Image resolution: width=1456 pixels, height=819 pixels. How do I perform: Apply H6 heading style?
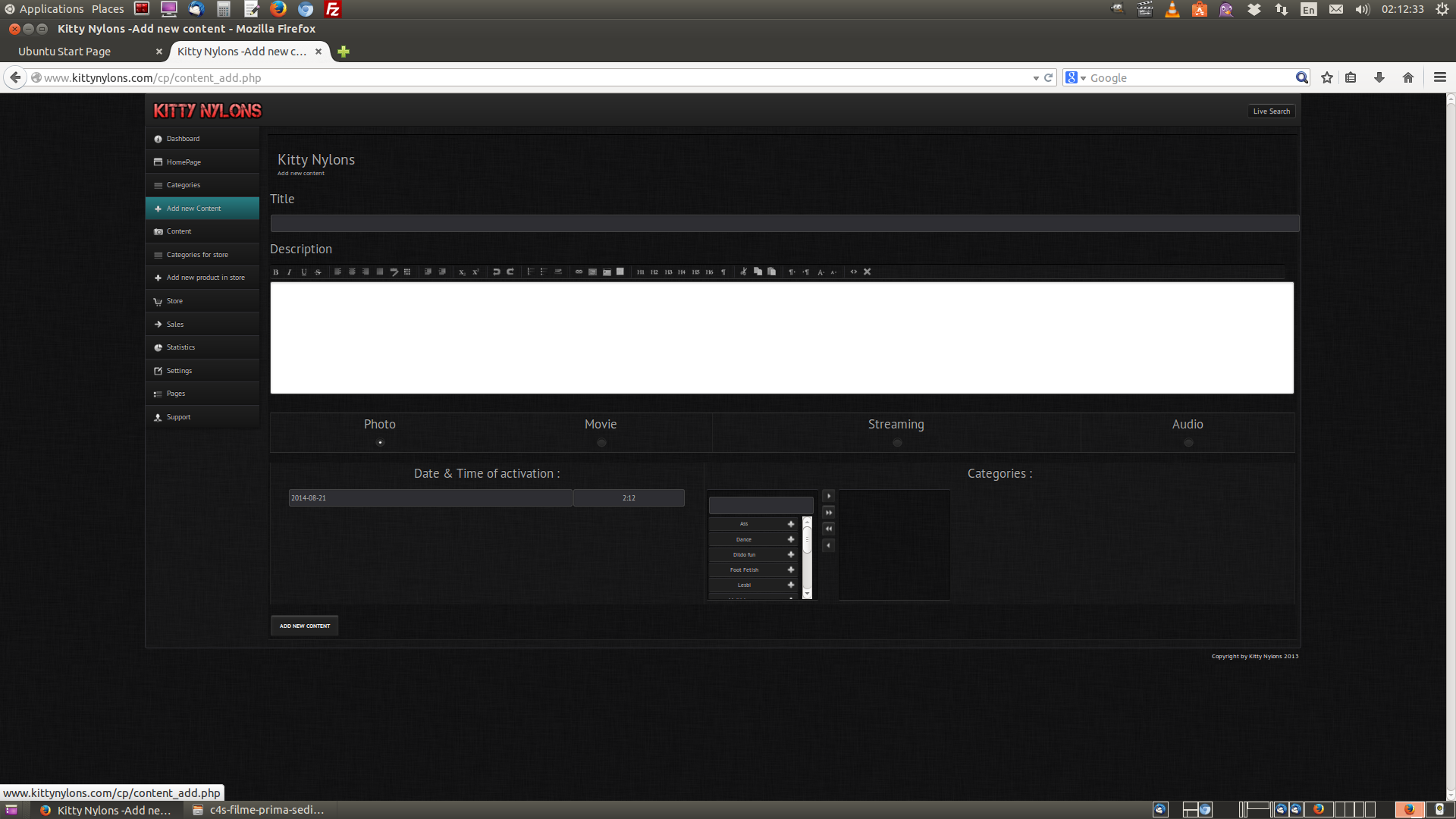[x=709, y=272]
